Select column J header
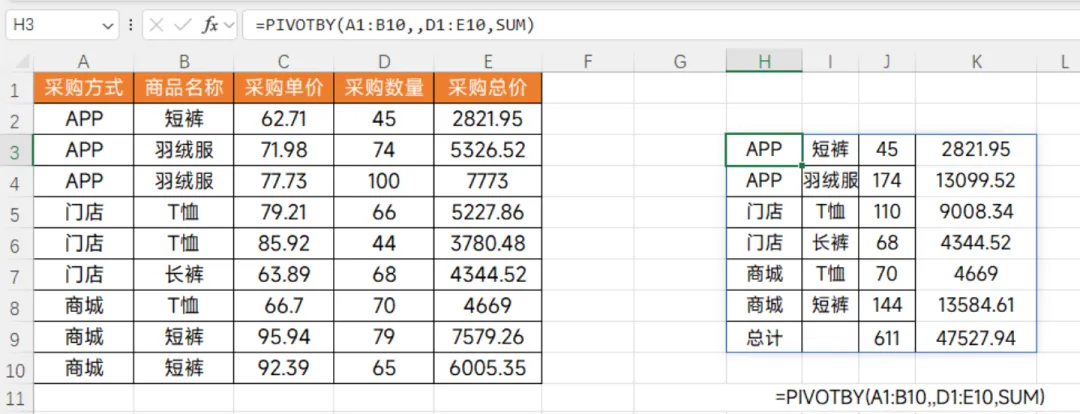This screenshot has height=414, width=1080. click(x=886, y=62)
